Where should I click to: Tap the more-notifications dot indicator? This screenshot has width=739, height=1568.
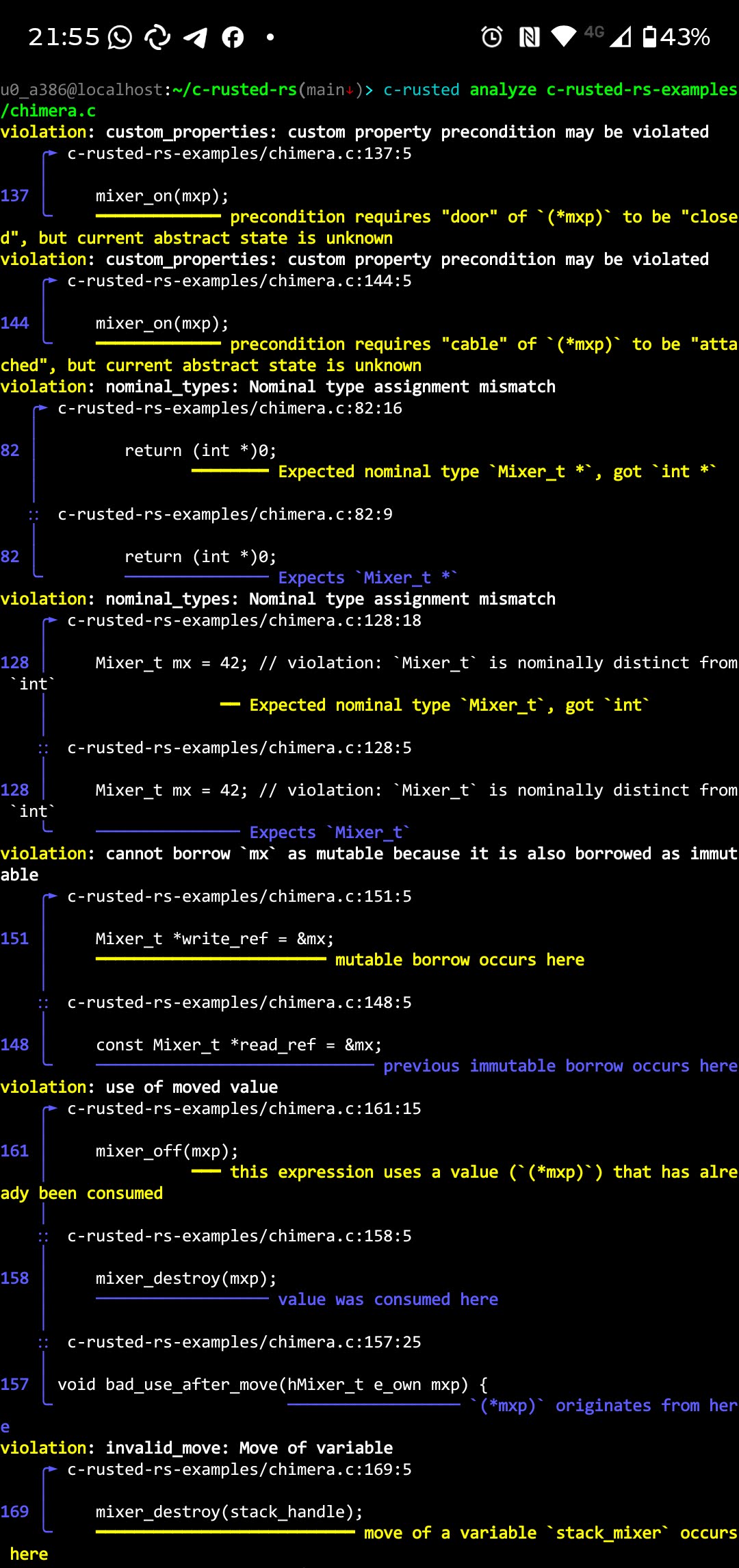[x=270, y=37]
